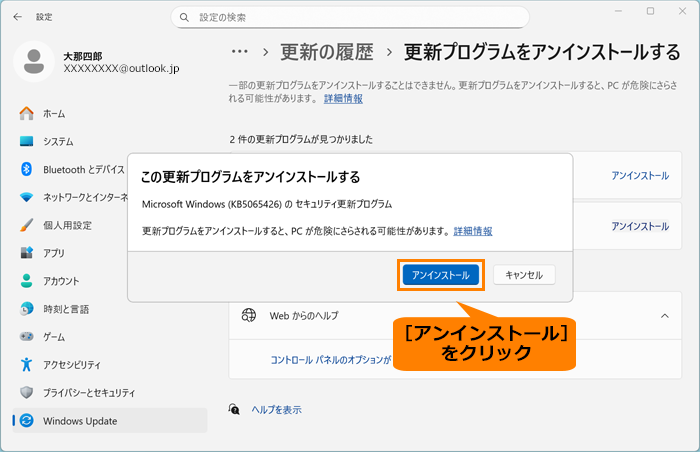Click the Bluetooth icon in sidebar
The height and width of the screenshot is (452, 700).
point(26,169)
